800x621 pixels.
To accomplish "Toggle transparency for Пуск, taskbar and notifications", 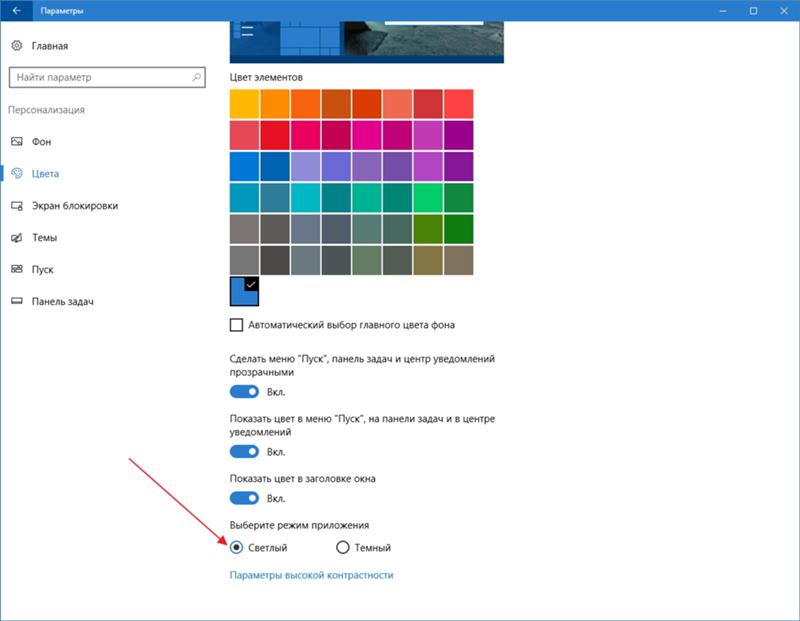I will click(x=244, y=392).
